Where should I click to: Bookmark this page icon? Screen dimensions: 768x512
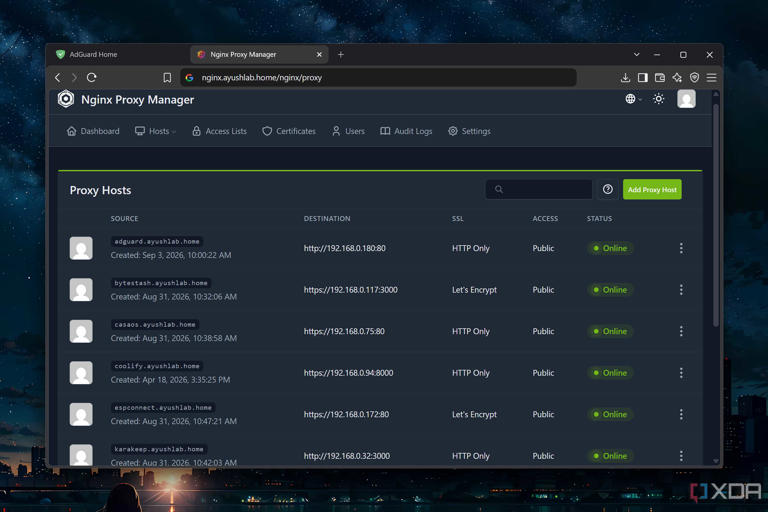coord(167,77)
